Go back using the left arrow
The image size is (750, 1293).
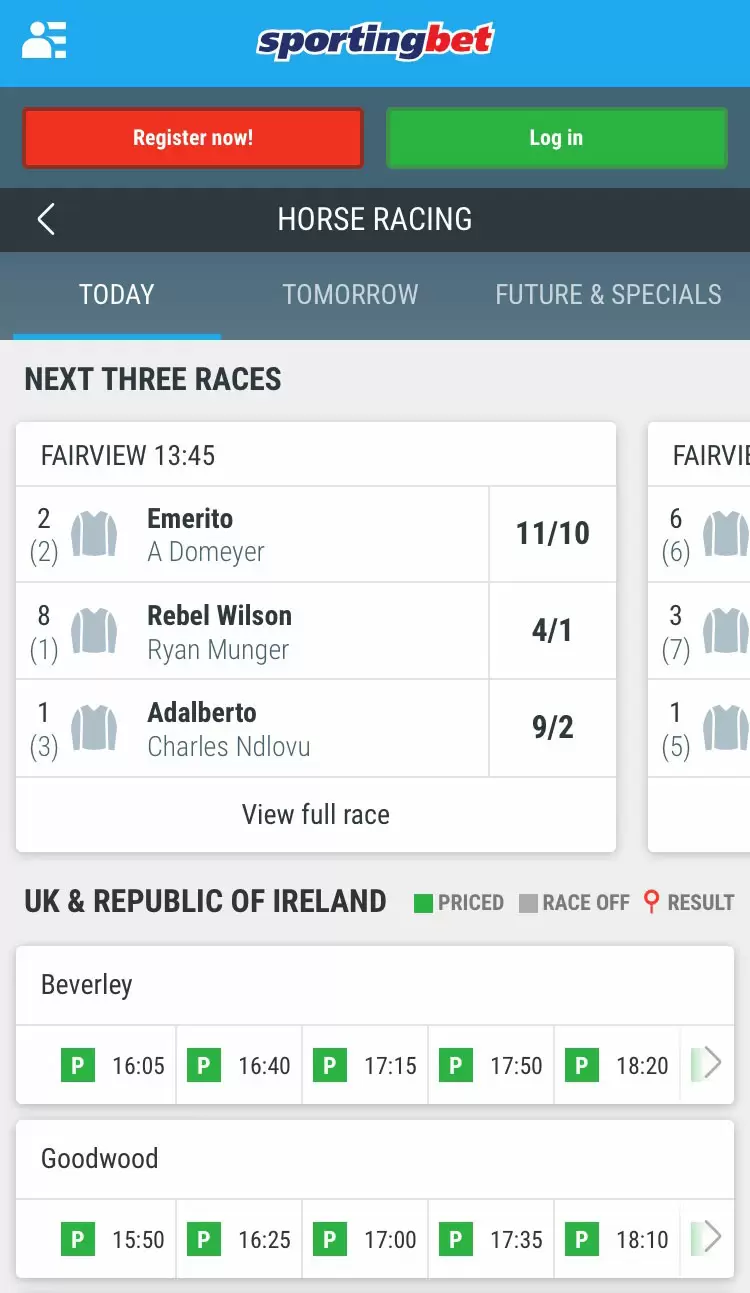(46, 219)
